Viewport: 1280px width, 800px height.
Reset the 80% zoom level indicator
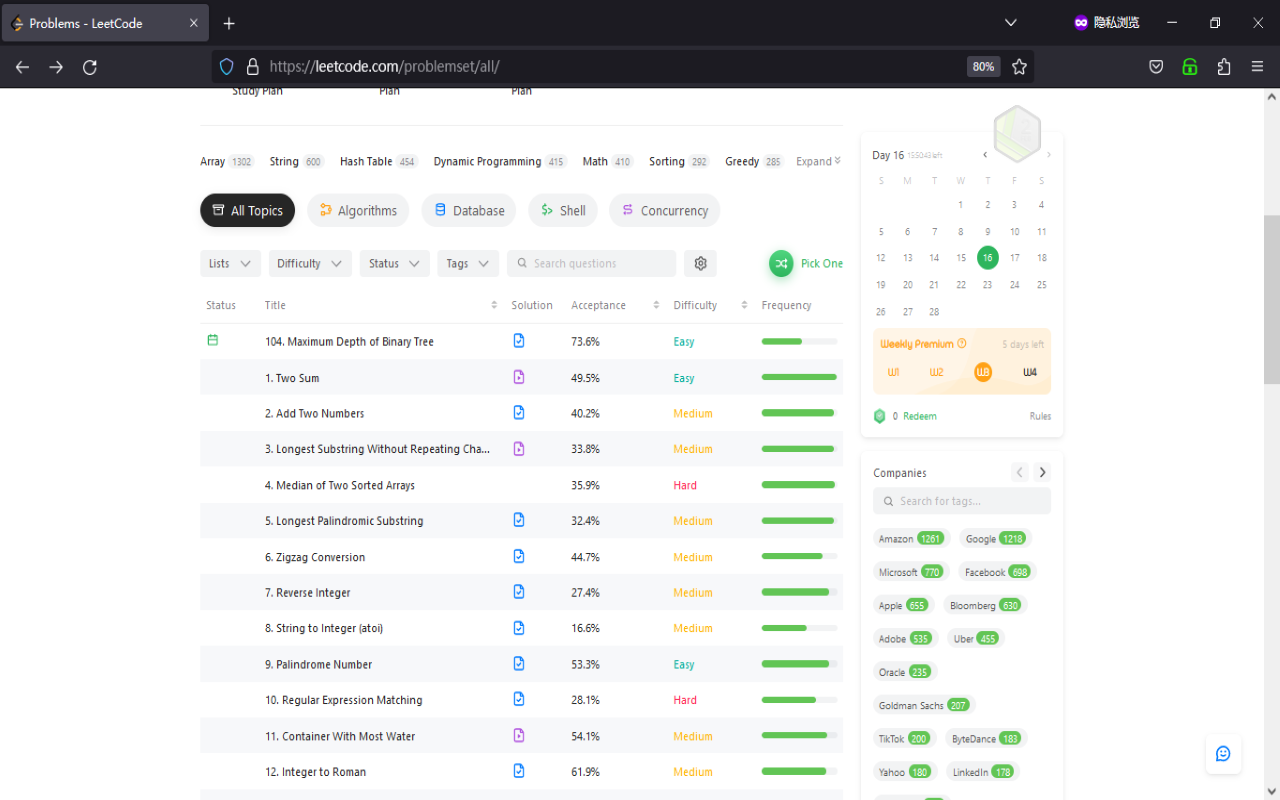pyautogui.click(x=983, y=67)
